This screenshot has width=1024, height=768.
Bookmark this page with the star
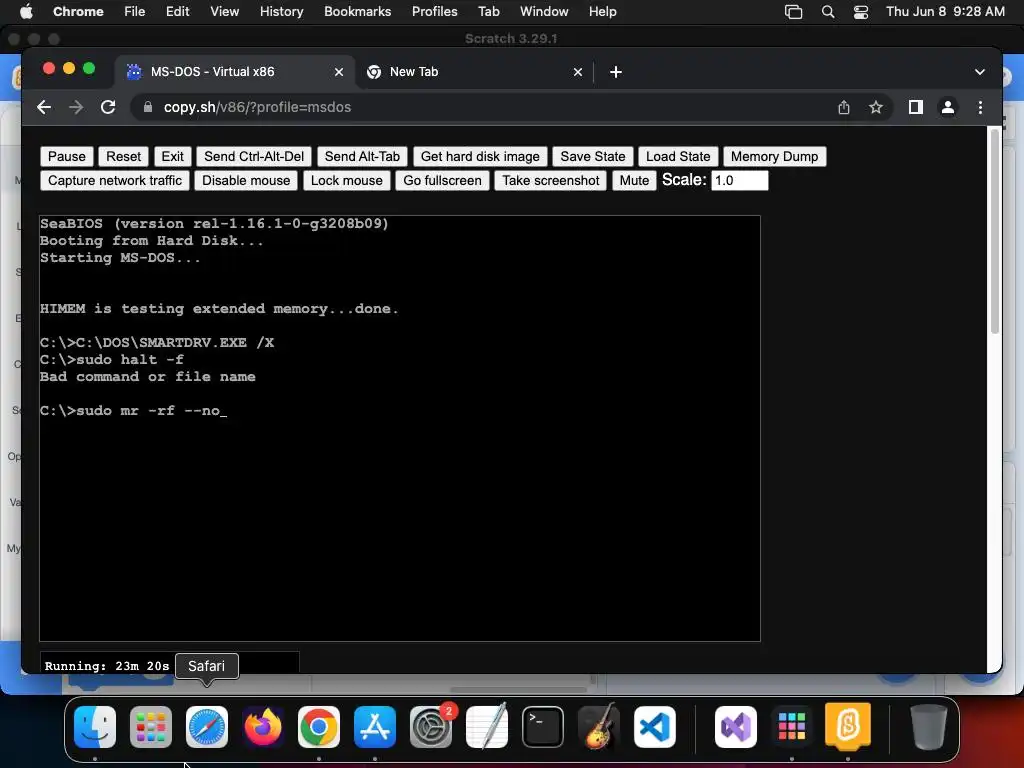(x=876, y=107)
